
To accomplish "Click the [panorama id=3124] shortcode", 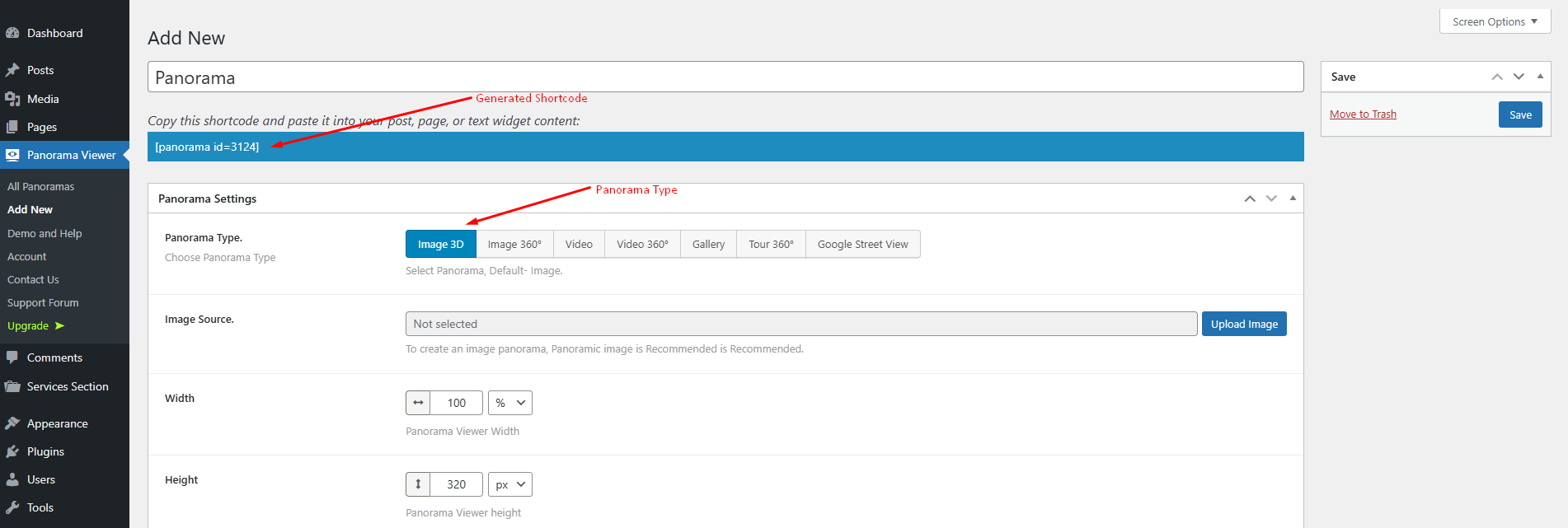I will coord(207,147).
